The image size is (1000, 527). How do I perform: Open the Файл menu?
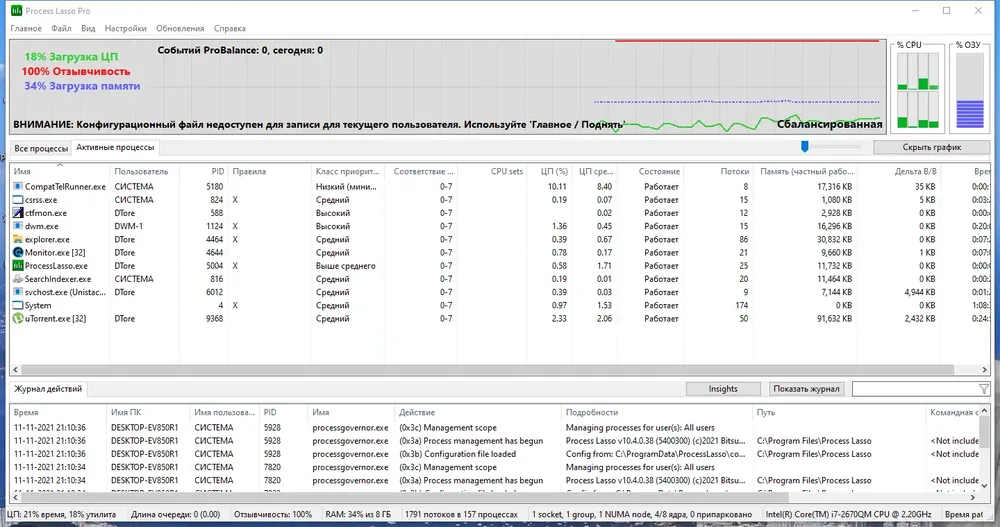click(x=61, y=28)
